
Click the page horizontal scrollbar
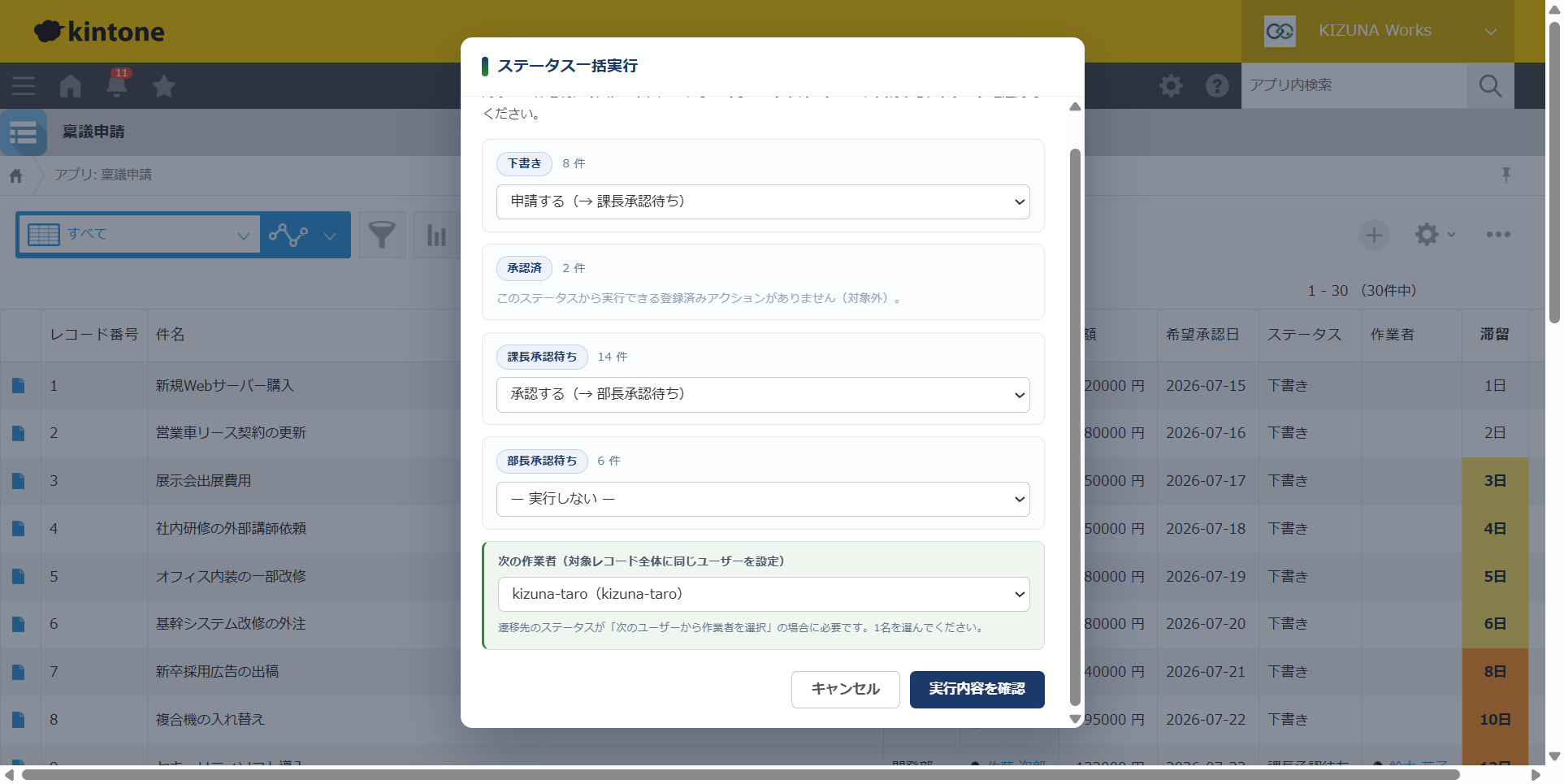tap(740, 775)
